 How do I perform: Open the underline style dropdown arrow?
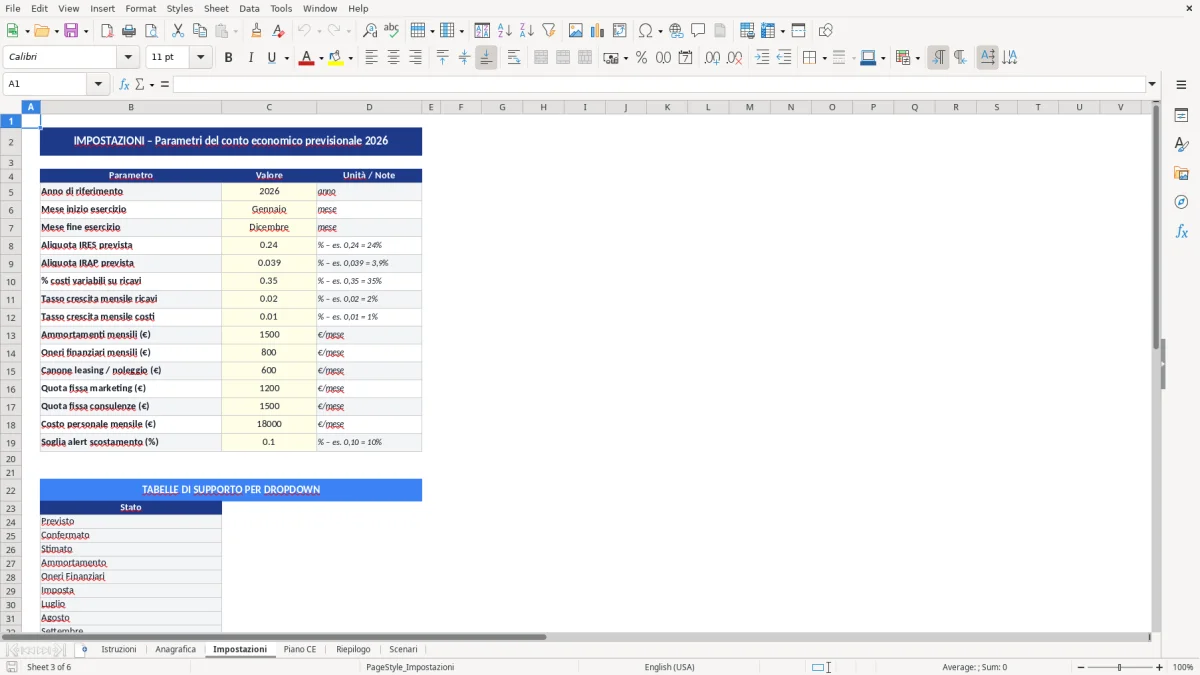pyautogui.click(x=286, y=58)
